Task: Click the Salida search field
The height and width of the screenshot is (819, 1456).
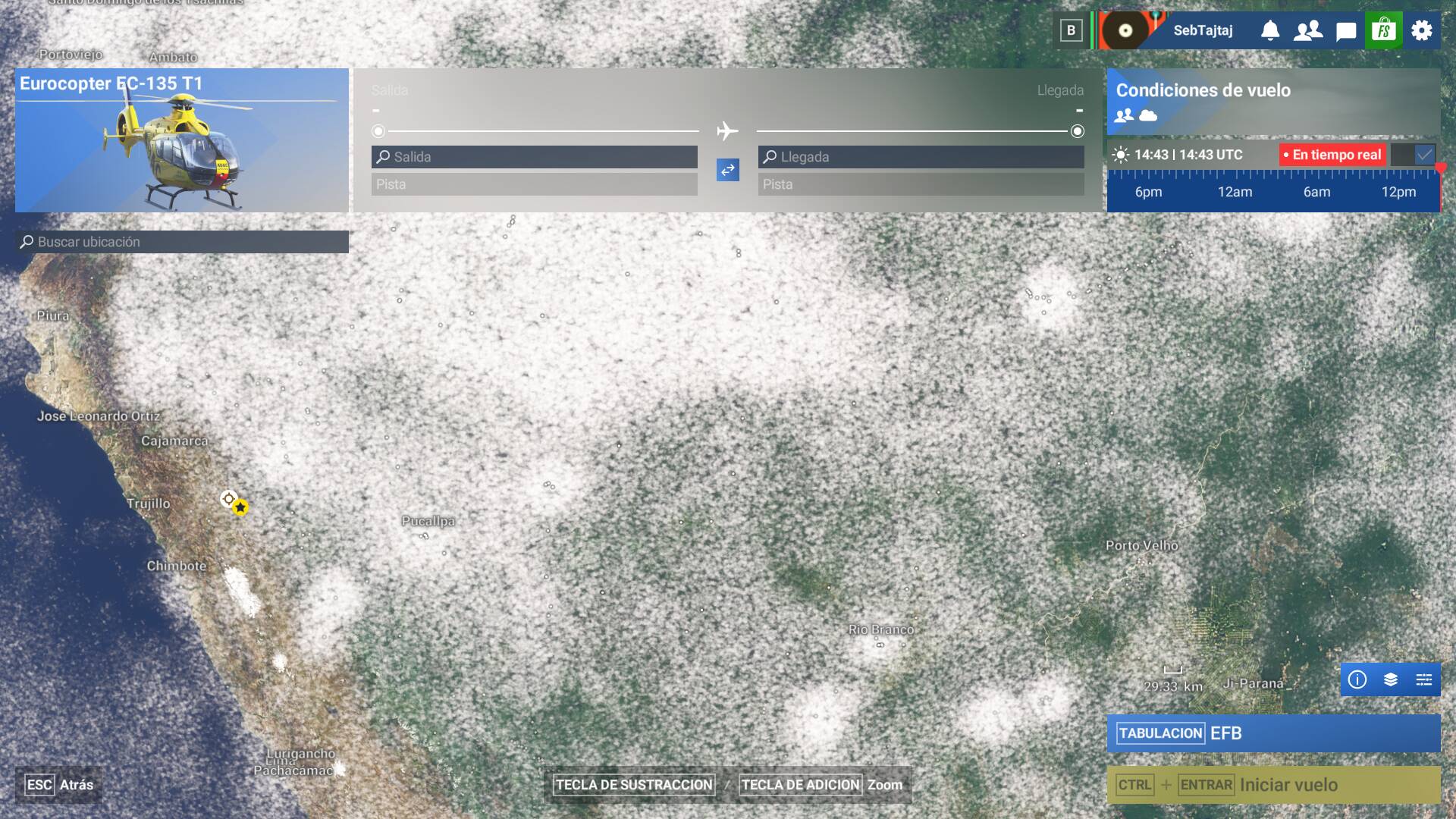Action: coord(535,157)
